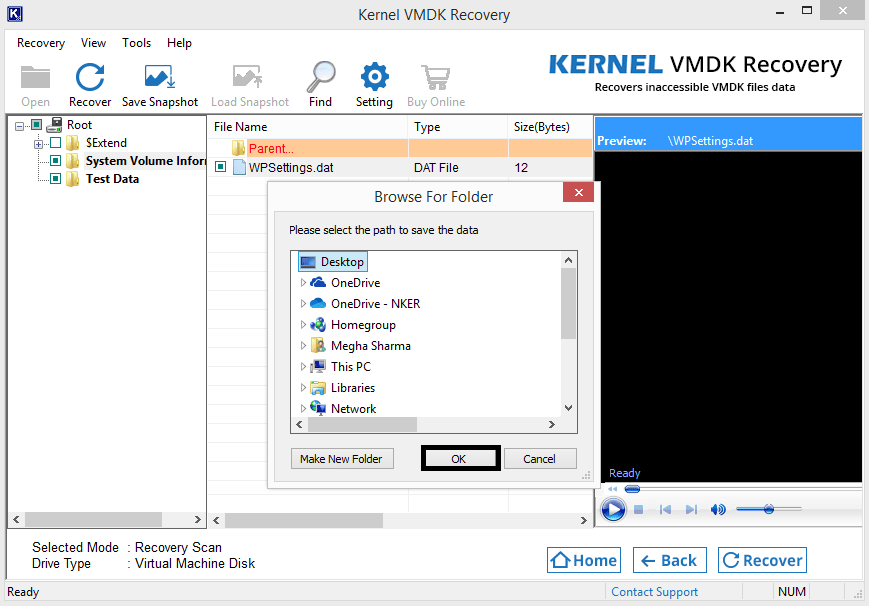869x606 pixels.
Task: Click the preview seek bar handle
Action: pos(632,489)
